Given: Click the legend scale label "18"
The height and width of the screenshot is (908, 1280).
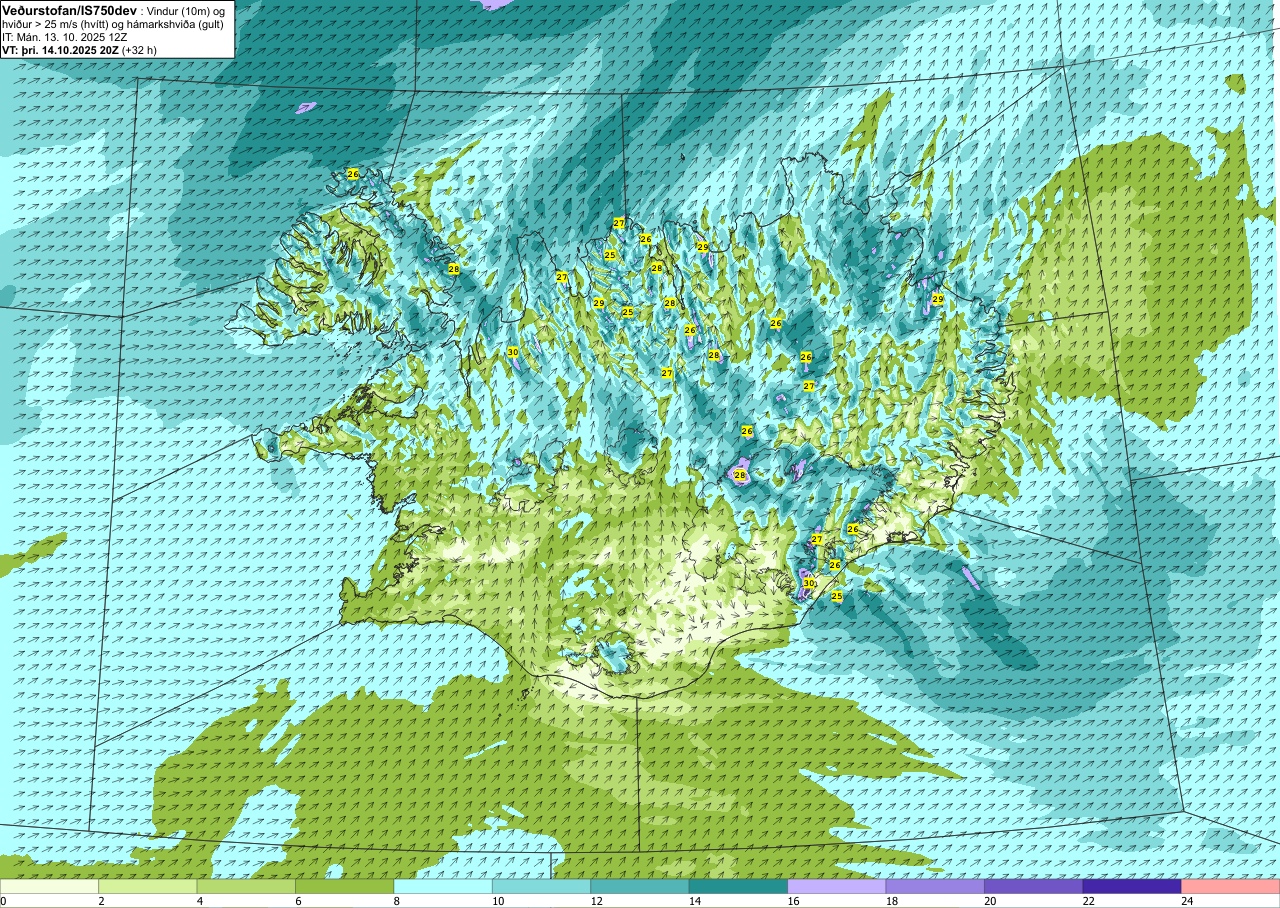Looking at the screenshot, I should coord(890,901).
